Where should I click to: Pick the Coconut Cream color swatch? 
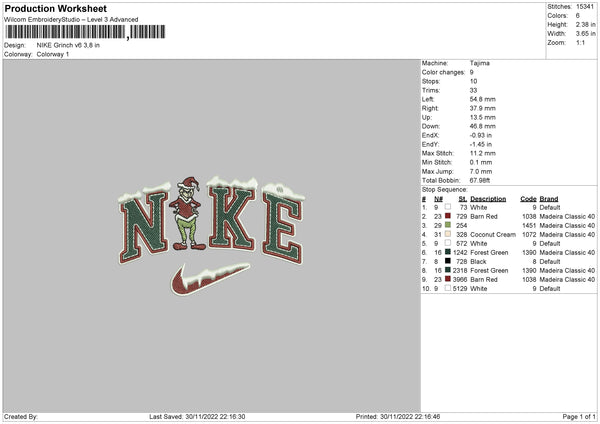click(x=448, y=234)
